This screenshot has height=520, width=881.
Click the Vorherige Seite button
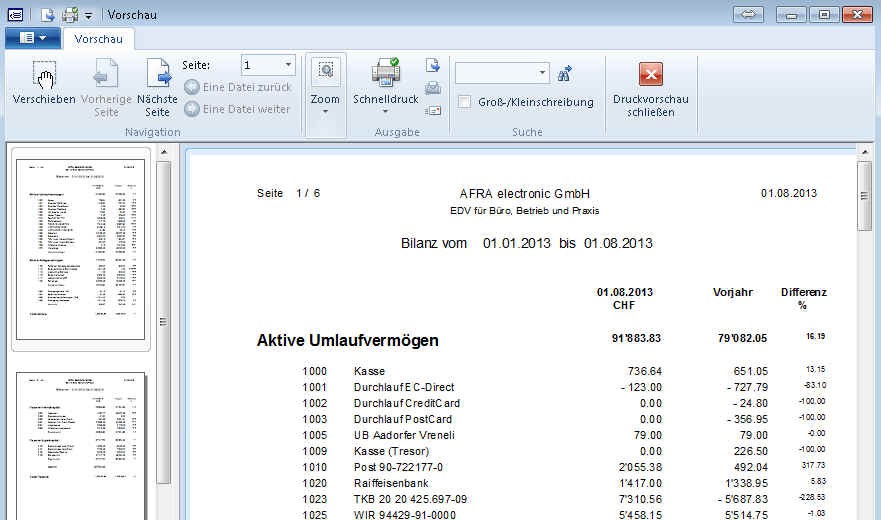click(106, 88)
